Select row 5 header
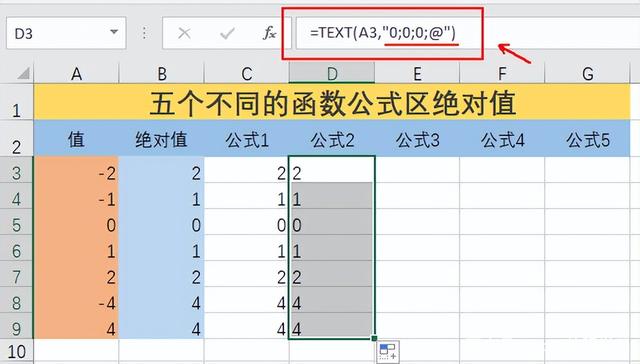This screenshot has width=640, height=364. point(16,222)
